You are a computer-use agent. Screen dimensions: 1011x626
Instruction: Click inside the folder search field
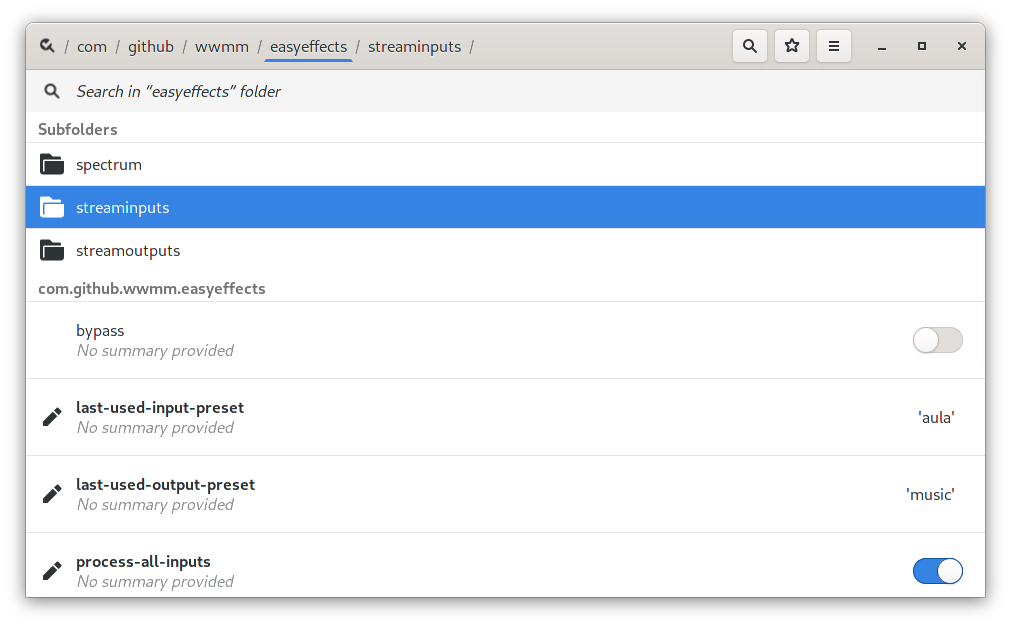pos(400,91)
